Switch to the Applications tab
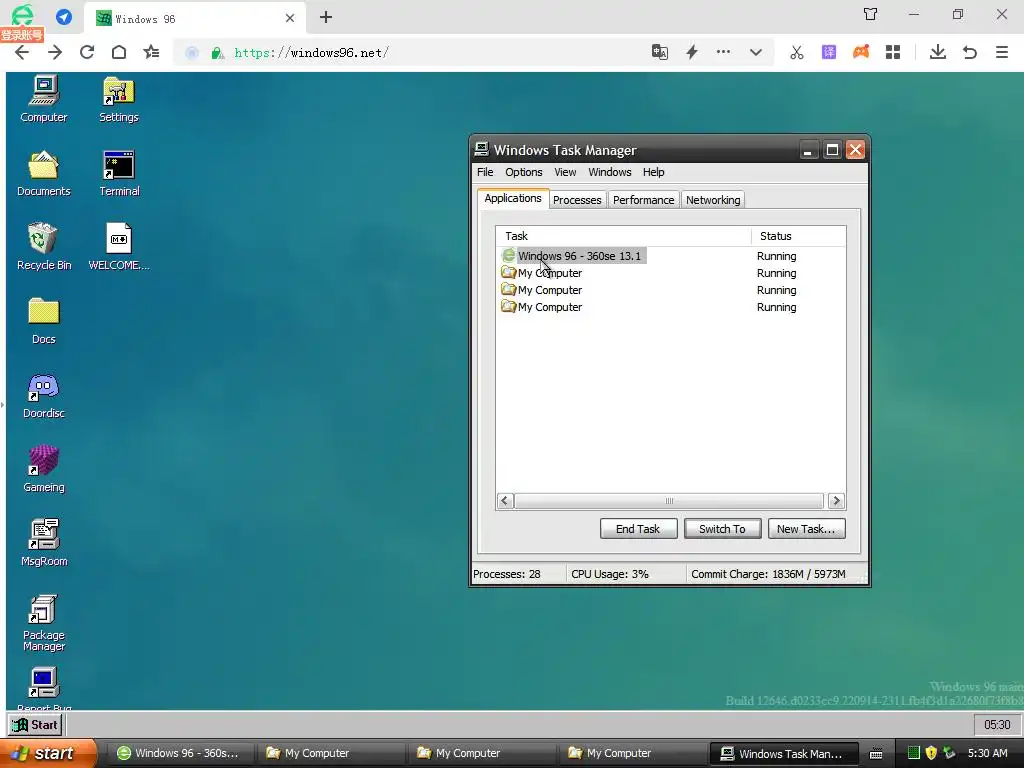 (513, 199)
